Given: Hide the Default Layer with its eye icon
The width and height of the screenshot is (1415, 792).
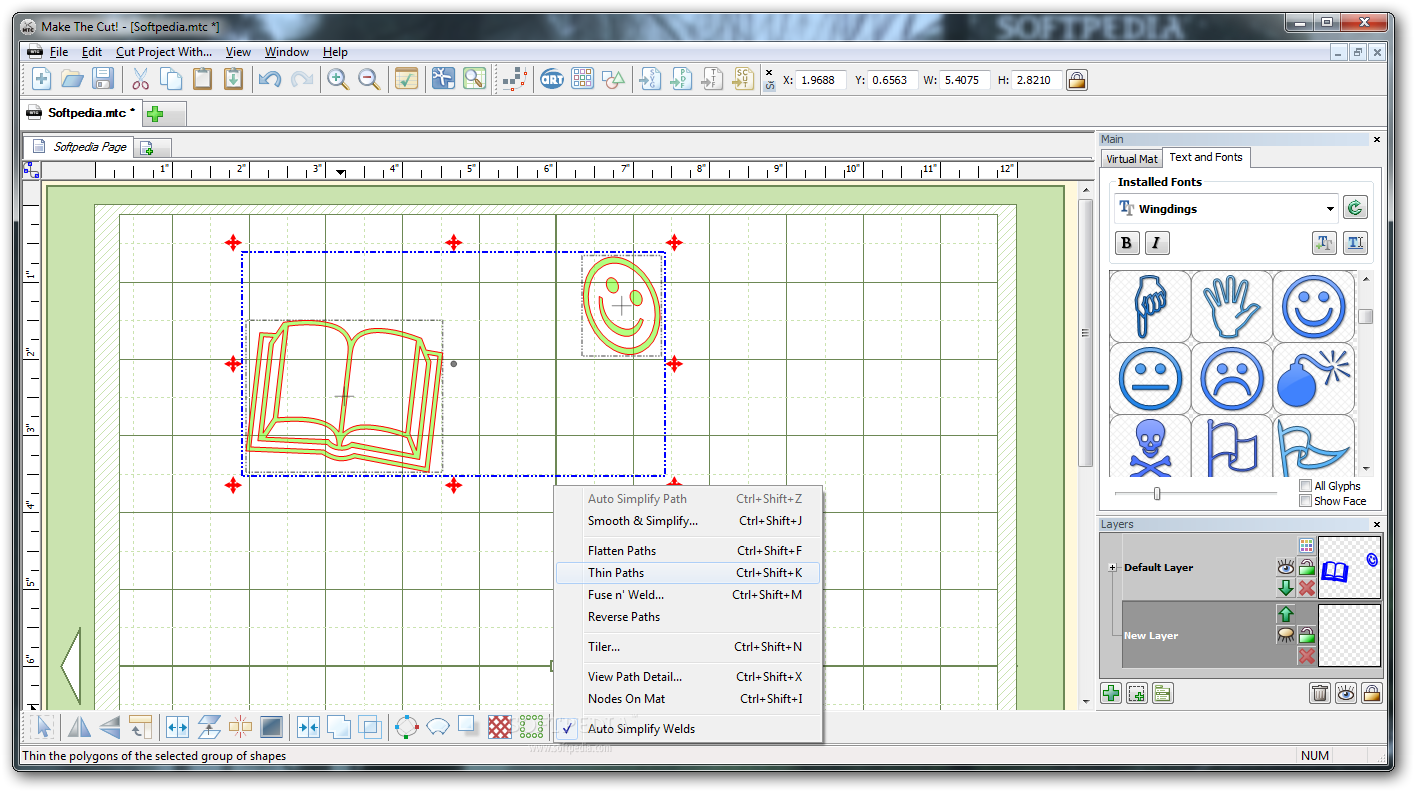Looking at the screenshot, I should [x=1286, y=567].
